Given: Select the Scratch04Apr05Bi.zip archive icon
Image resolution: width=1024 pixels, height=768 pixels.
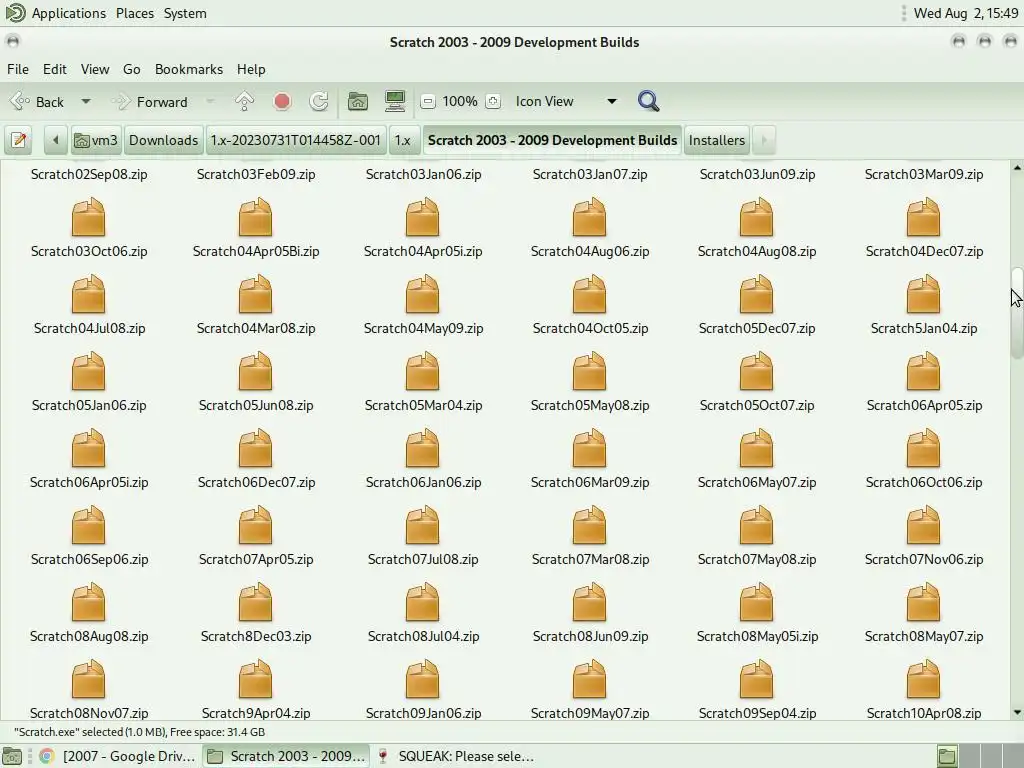Looking at the screenshot, I should point(255,217).
